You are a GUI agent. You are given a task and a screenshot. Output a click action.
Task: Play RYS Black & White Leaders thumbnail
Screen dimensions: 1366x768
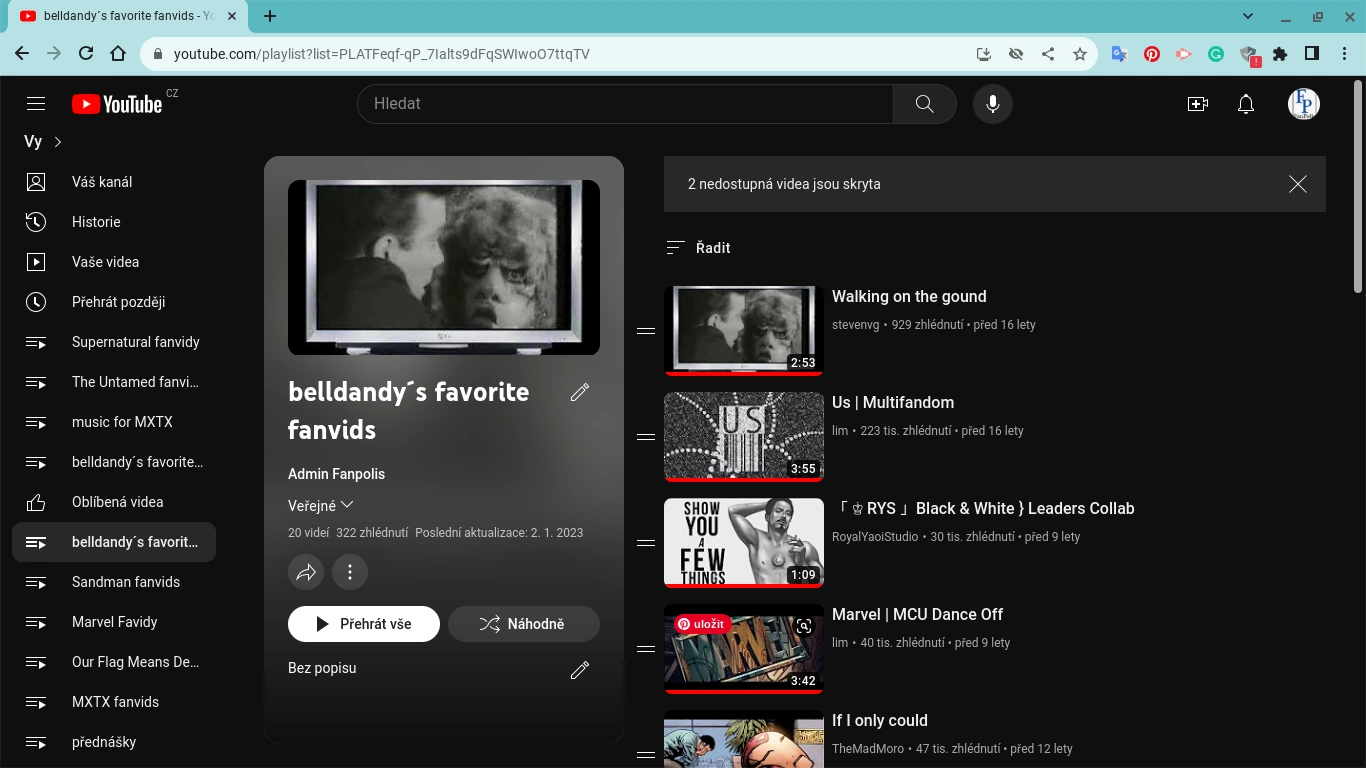[x=744, y=543]
